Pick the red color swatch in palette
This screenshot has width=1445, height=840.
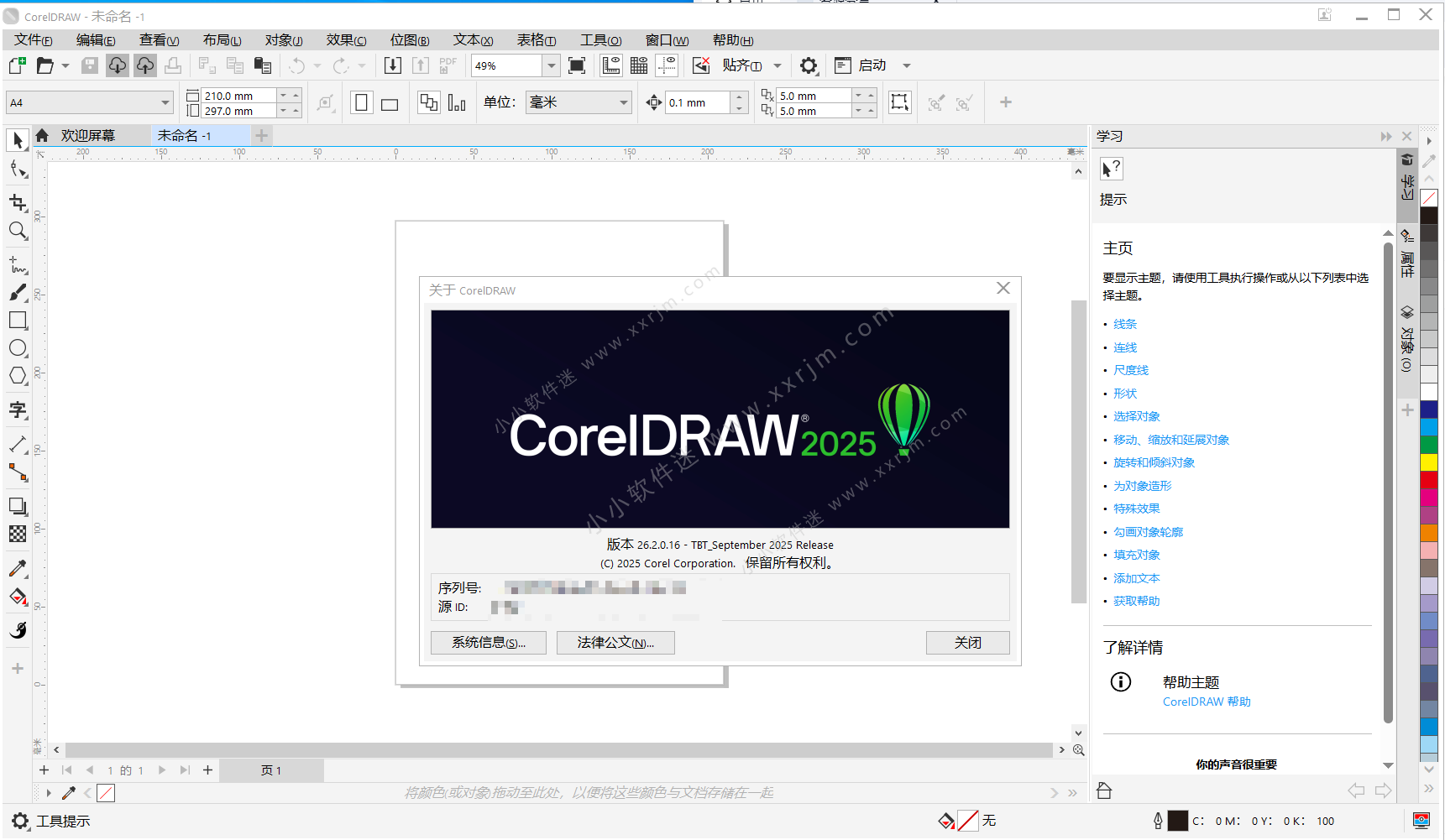point(1428,479)
